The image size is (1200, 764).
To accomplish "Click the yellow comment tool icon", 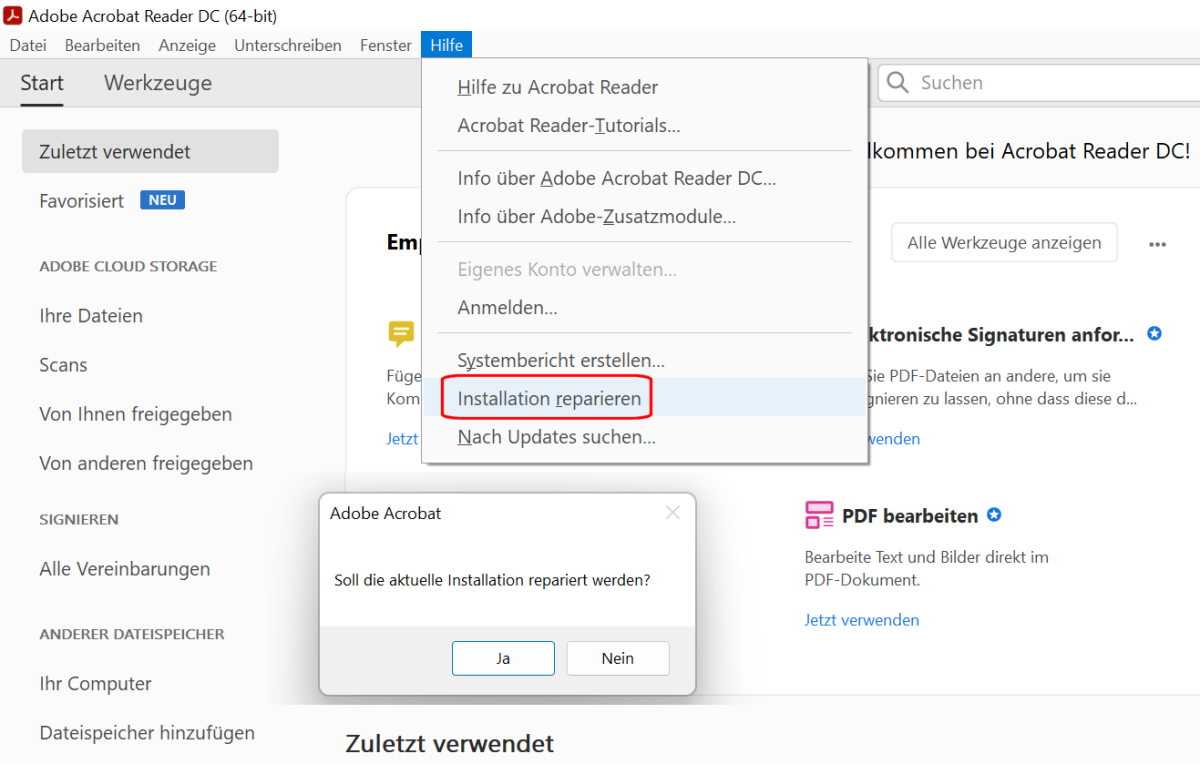I will pos(401,334).
